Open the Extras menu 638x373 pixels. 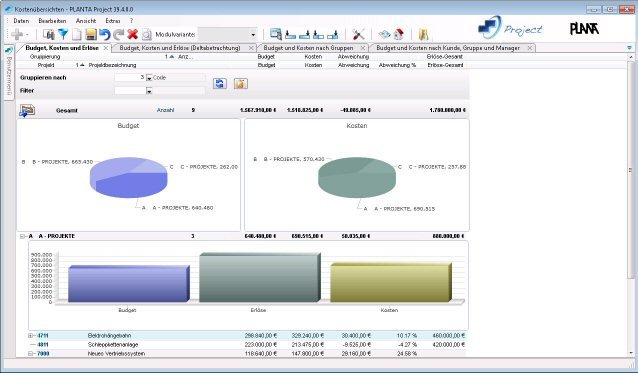(x=113, y=21)
